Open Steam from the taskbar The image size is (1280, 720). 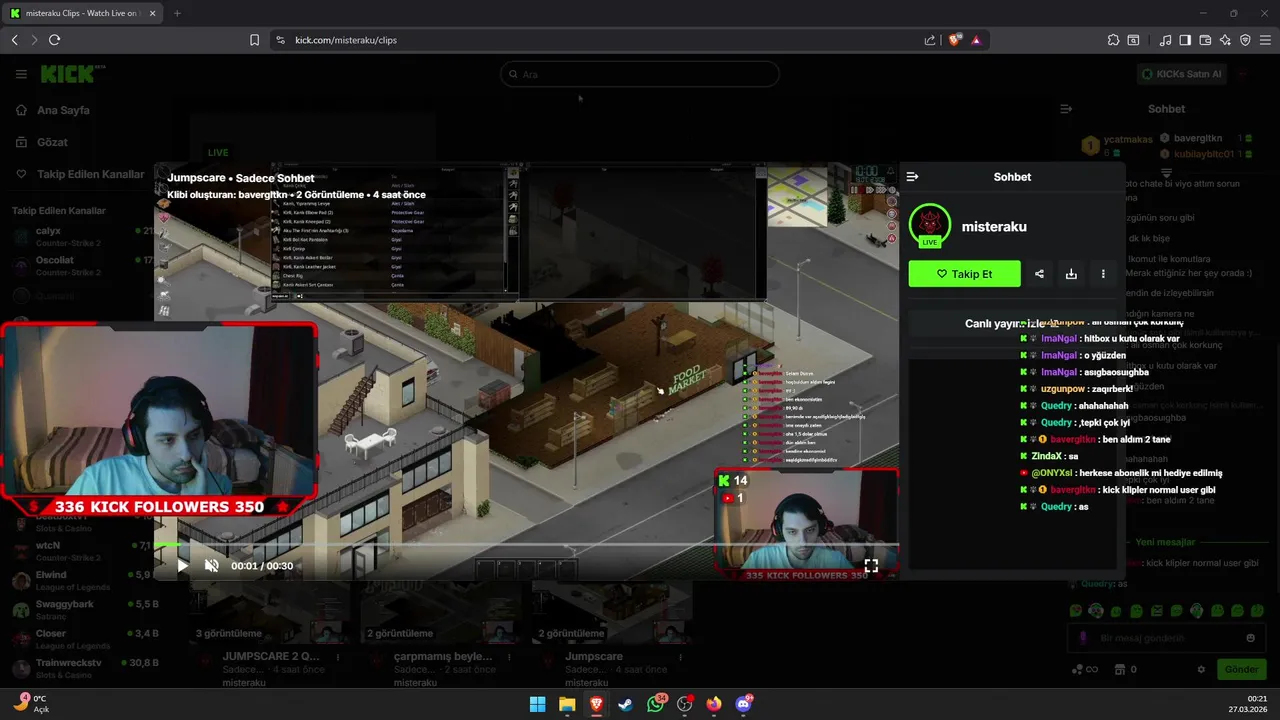625,704
